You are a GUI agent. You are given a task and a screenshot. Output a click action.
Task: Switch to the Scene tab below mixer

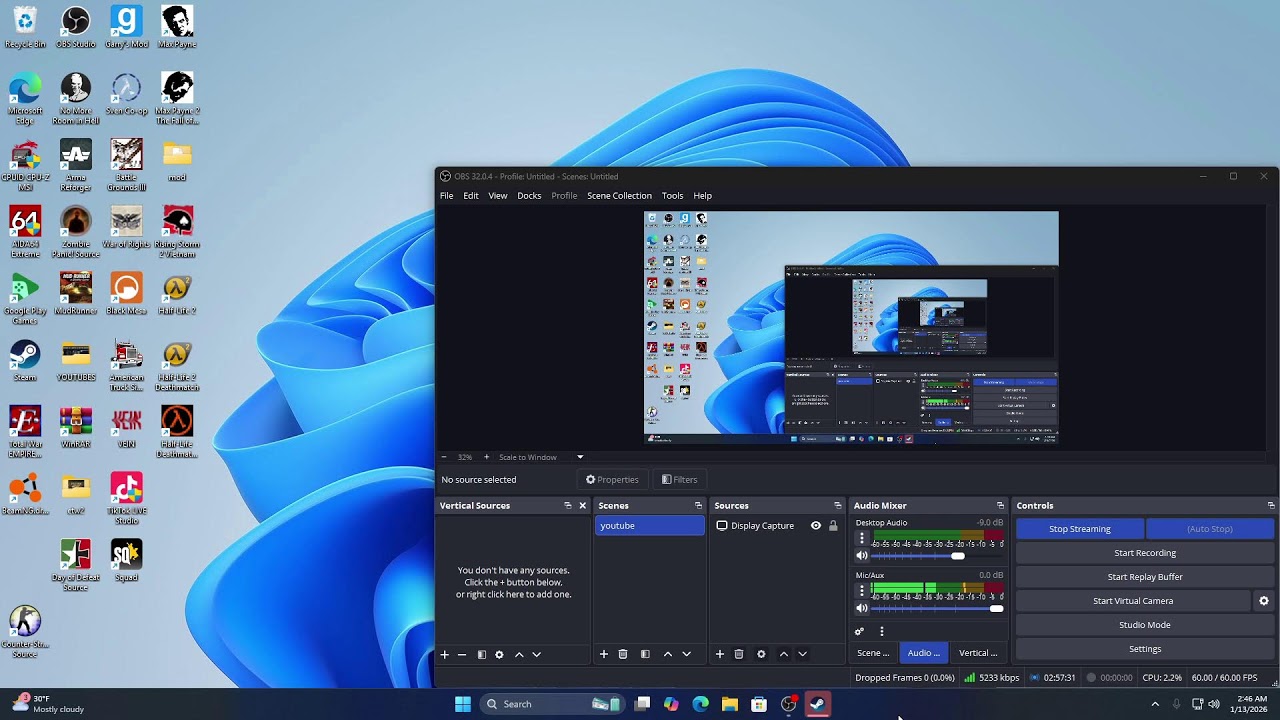point(873,653)
